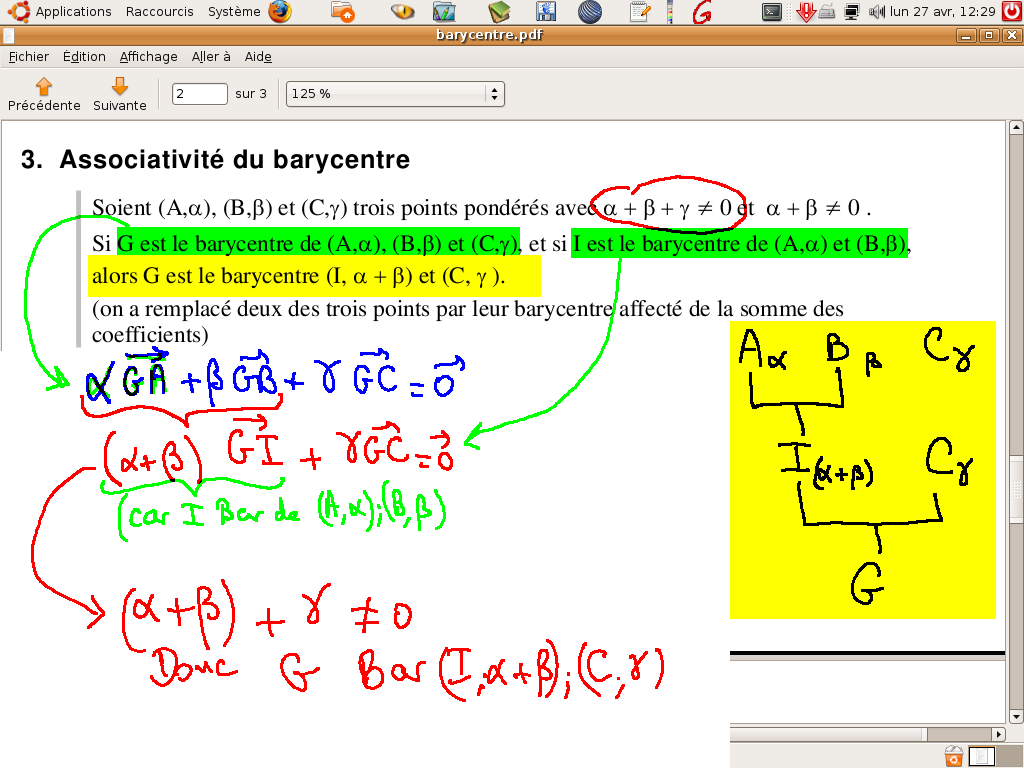Click the network monitor tray icon
The height and width of the screenshot is (768, 1024).
point(852,12)
